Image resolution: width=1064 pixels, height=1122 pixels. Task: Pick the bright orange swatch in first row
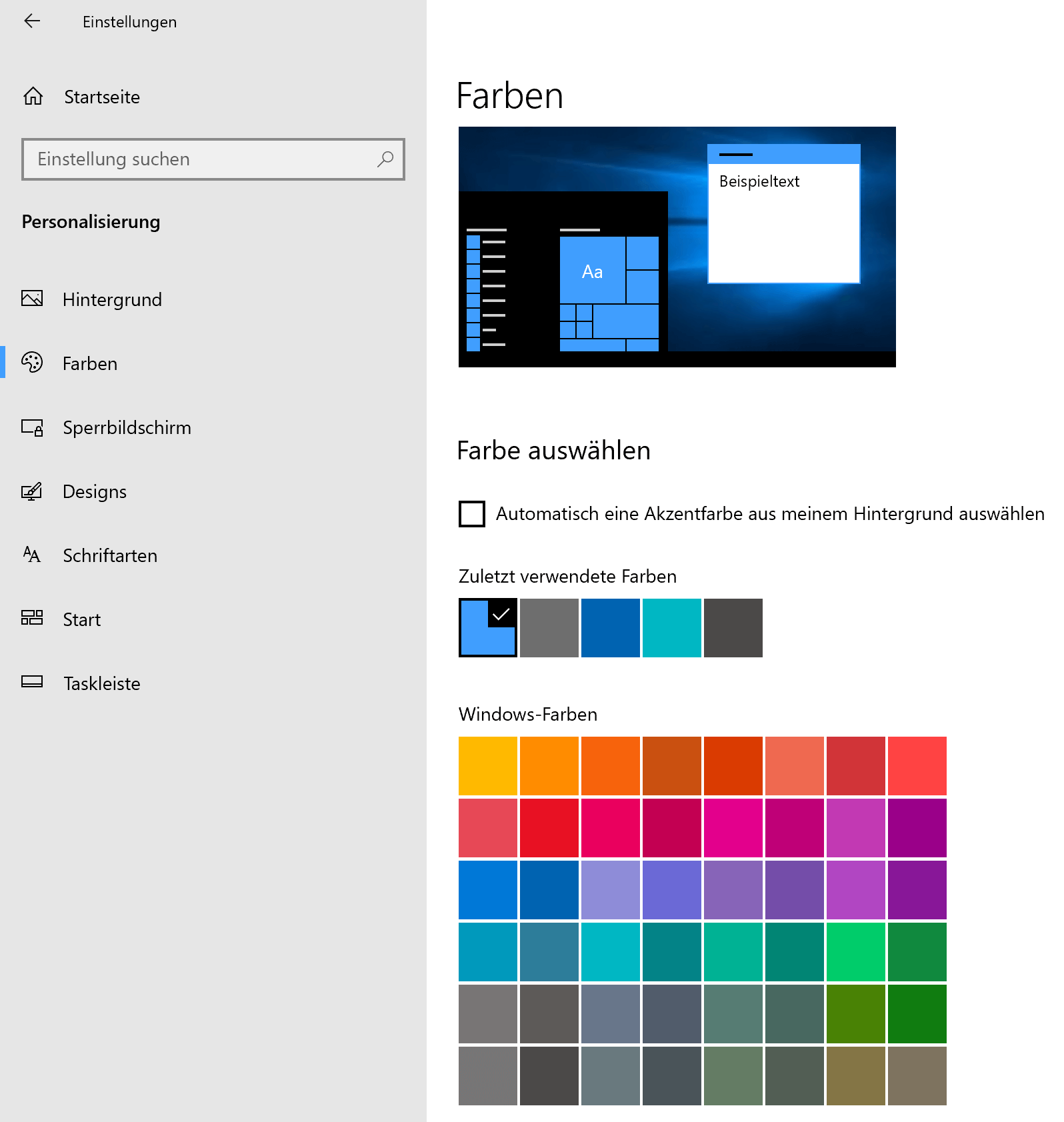pyautogui.click(x=549, y=766)
